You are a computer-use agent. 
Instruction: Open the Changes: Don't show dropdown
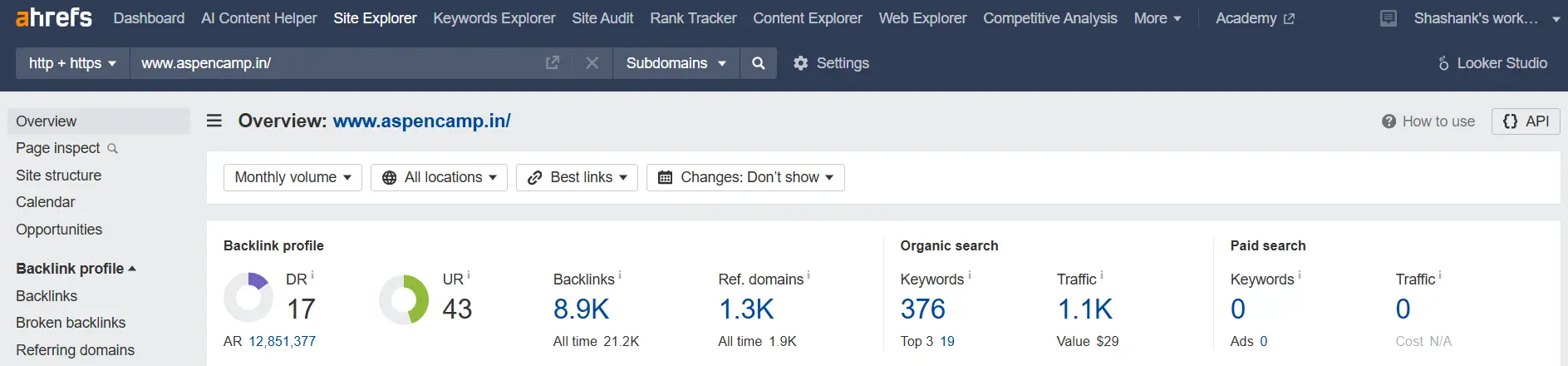pyautogui.click(x=745, y=177)
